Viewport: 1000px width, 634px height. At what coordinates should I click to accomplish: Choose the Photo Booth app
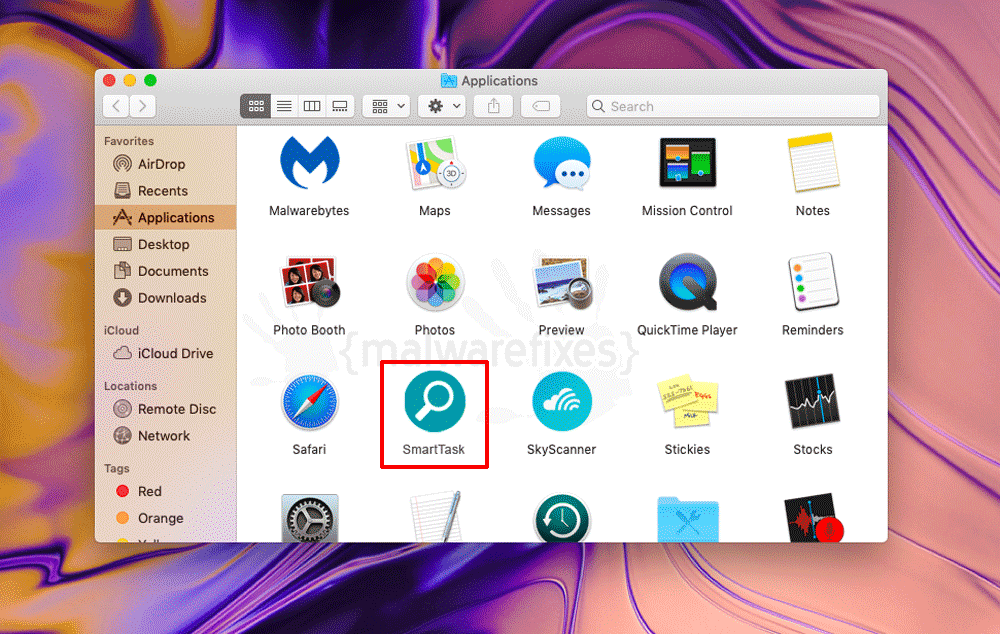pyautogui.click(x=309, y=282)
